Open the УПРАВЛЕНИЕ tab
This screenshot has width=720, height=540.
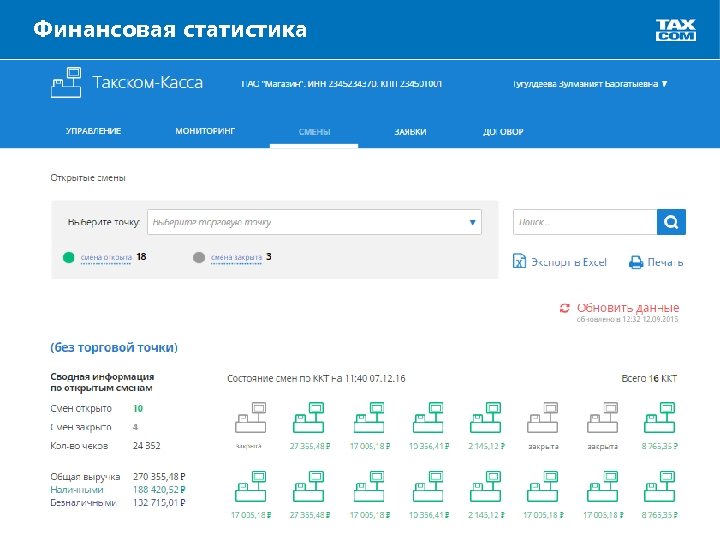pos(93,131)
